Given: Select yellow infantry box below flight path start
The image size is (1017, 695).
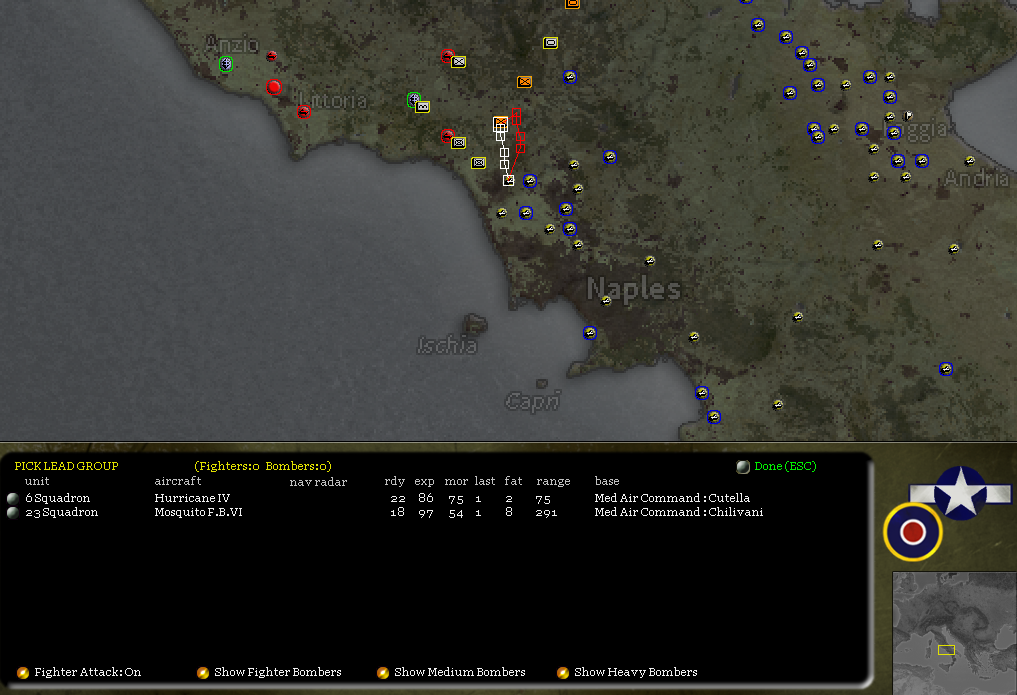Looking at the screenshot, I should pos(459,143).
